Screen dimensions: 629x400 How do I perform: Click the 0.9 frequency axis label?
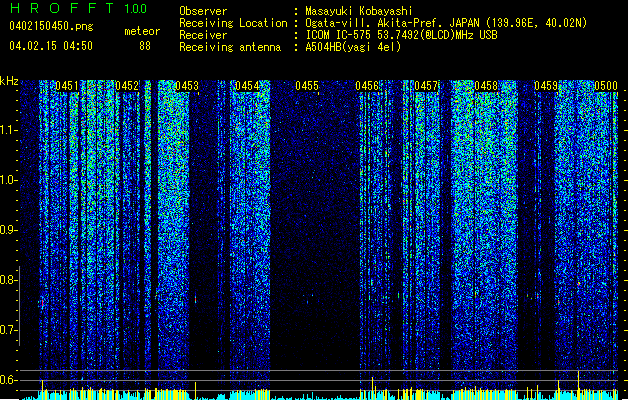9,230
